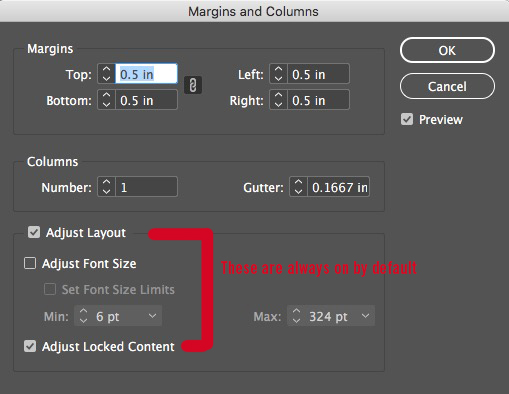Enable the Adjust Font Size checkbox
Image resolution: width=509 pixels, height=394 pixels.
click(30, 263)
